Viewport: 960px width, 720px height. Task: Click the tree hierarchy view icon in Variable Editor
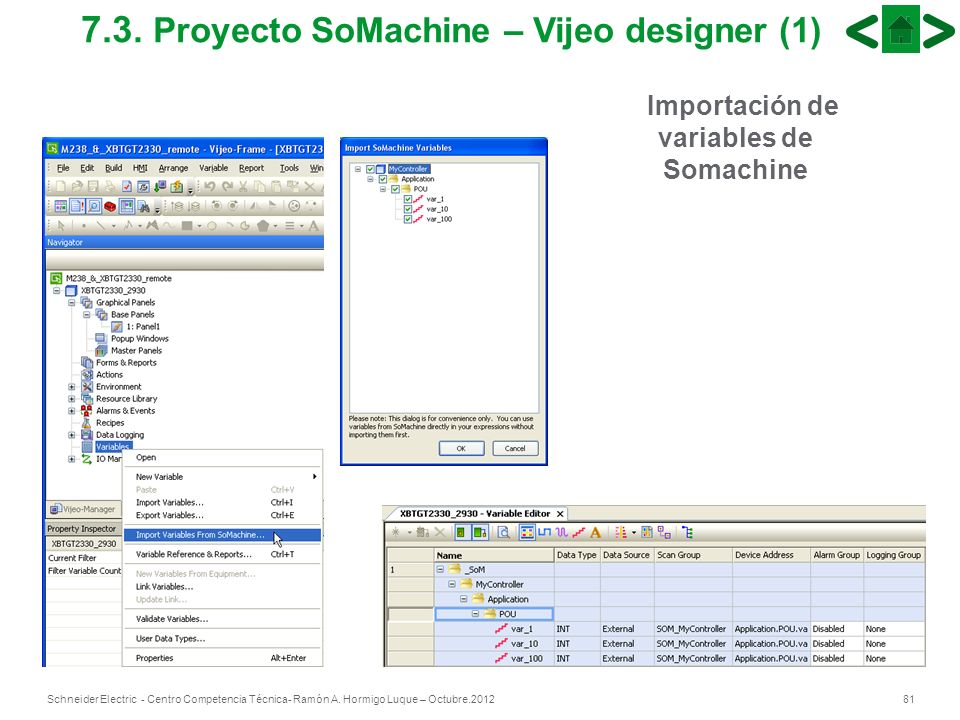pos(688,533)
